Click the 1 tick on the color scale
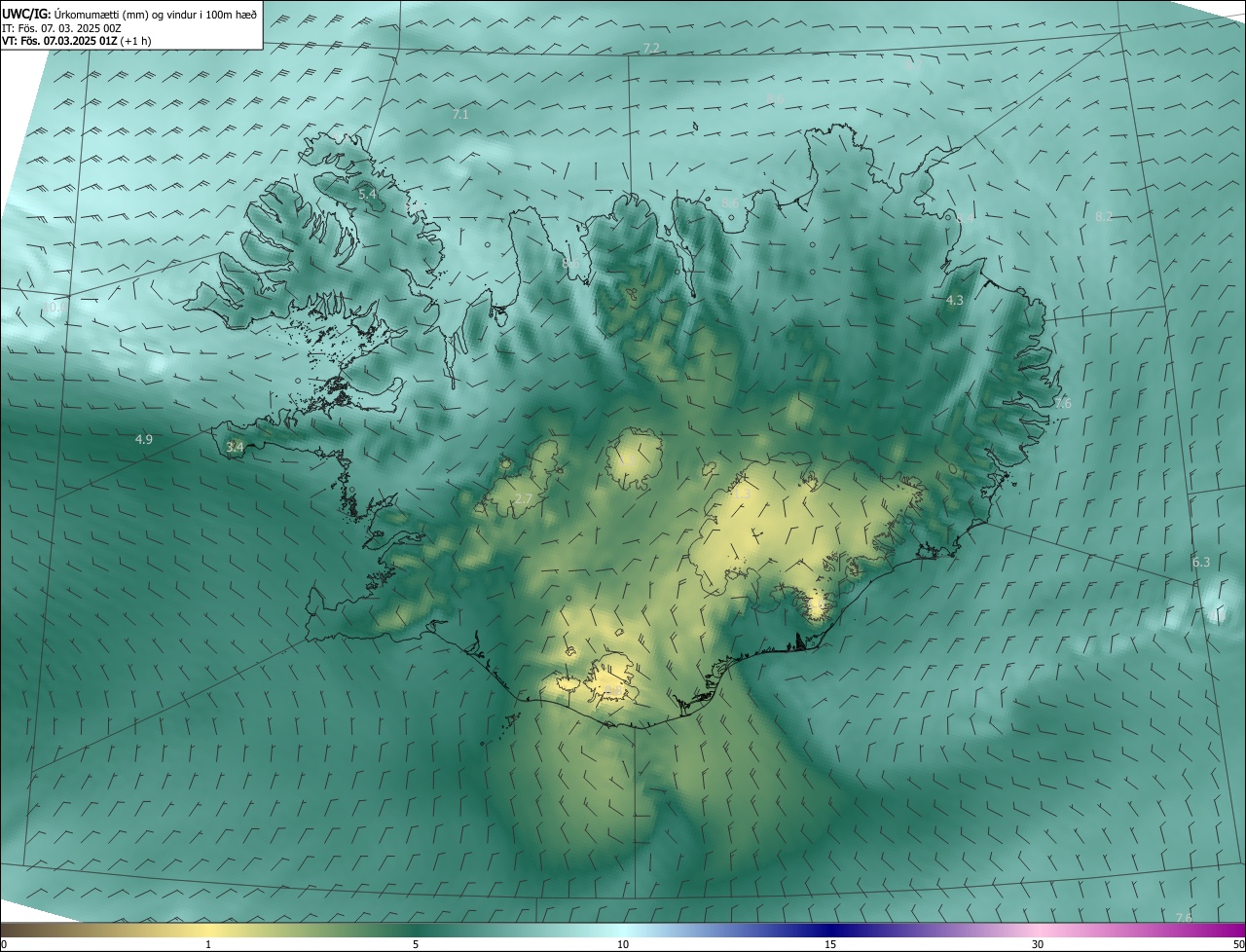The image size is (1246, 952). (x=208, y=944)
